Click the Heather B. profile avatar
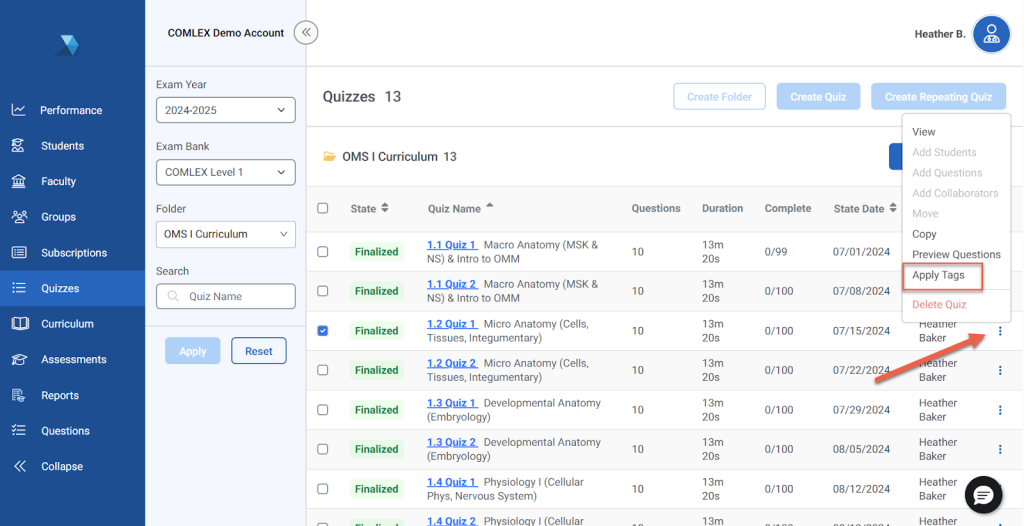The height and width of the screenshot is (526, 1024). click(991, 34)
